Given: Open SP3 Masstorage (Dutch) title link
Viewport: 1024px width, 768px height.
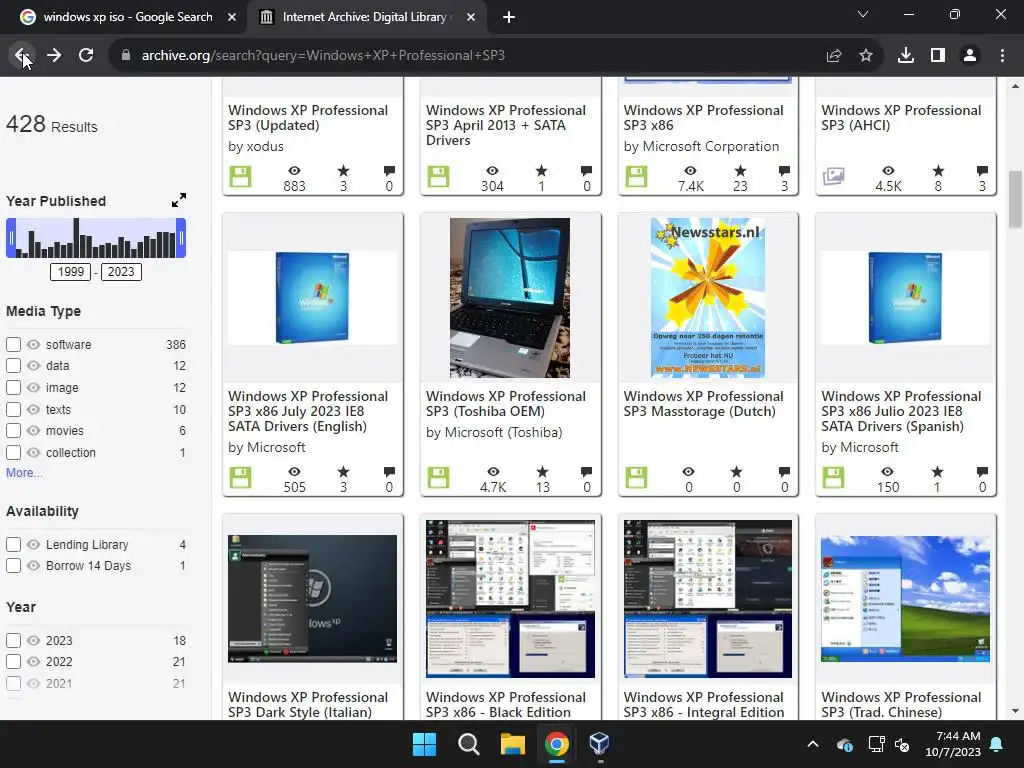Looking at the screenshot, I should click(x=703, y=404).
